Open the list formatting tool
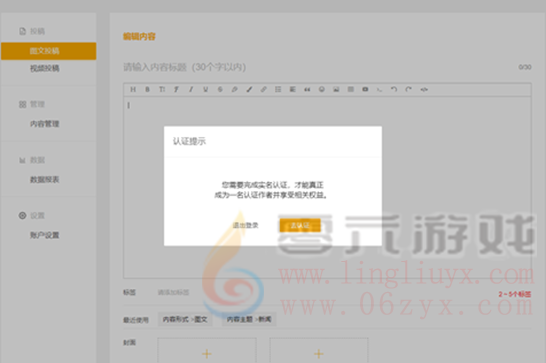546x363 pixels. (x=278, y=90)
